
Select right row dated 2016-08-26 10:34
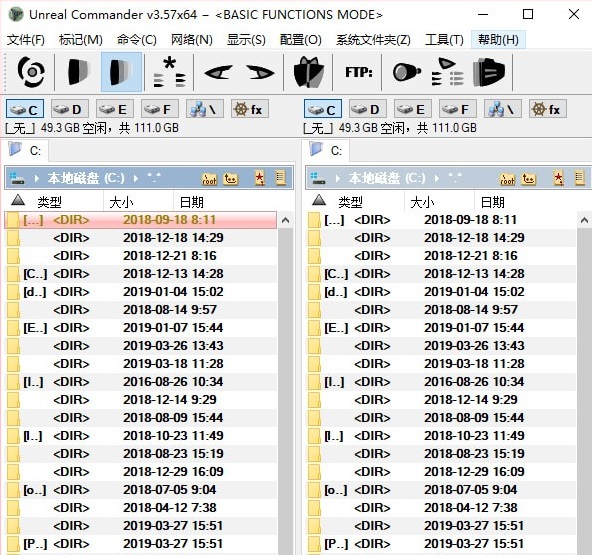pos(441,382)
